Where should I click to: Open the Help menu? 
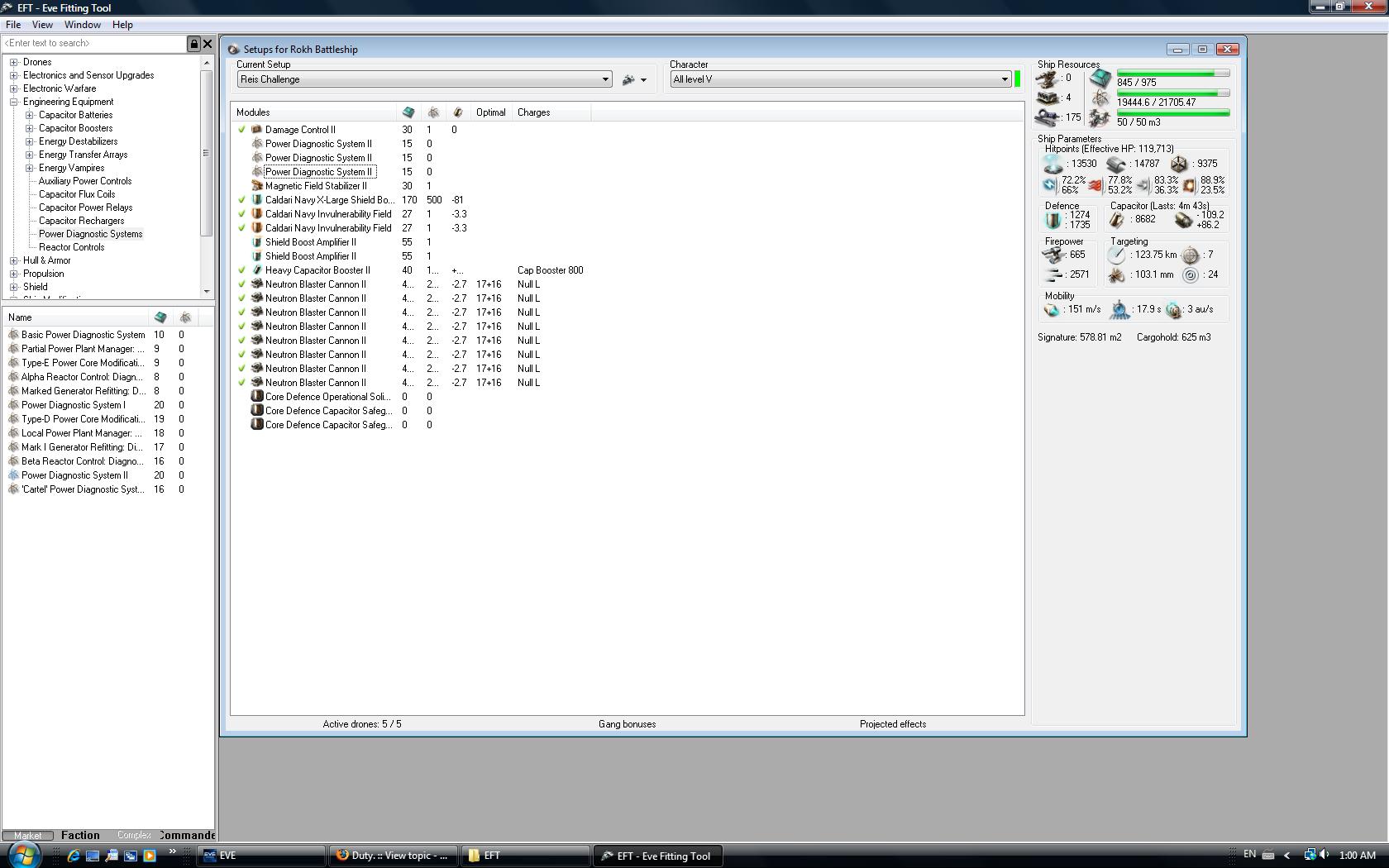tap(122, 25)
